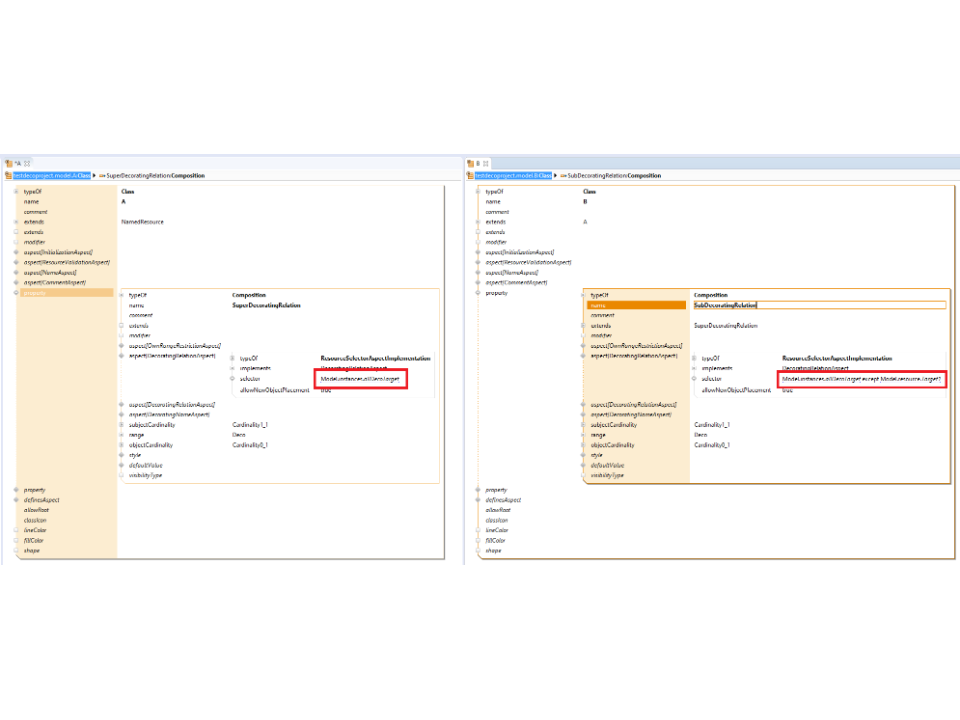The image size is (960, 720).
Task: Click the breadcrumb arrow after testdecoproject.model.B:Class
Action: 556,176
